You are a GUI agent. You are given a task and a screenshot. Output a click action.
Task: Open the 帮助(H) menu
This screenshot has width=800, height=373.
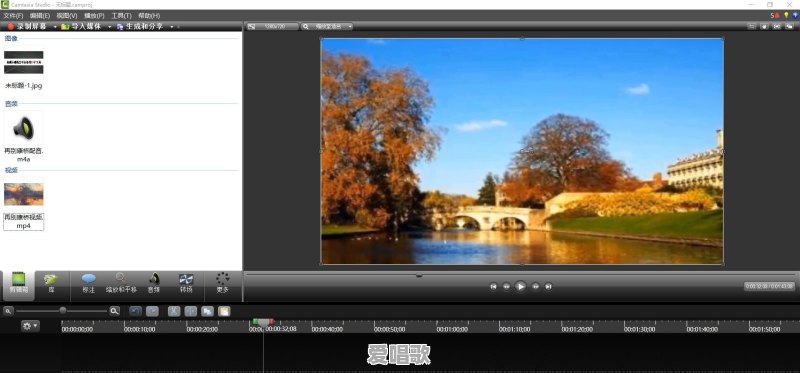click(149, 16)
